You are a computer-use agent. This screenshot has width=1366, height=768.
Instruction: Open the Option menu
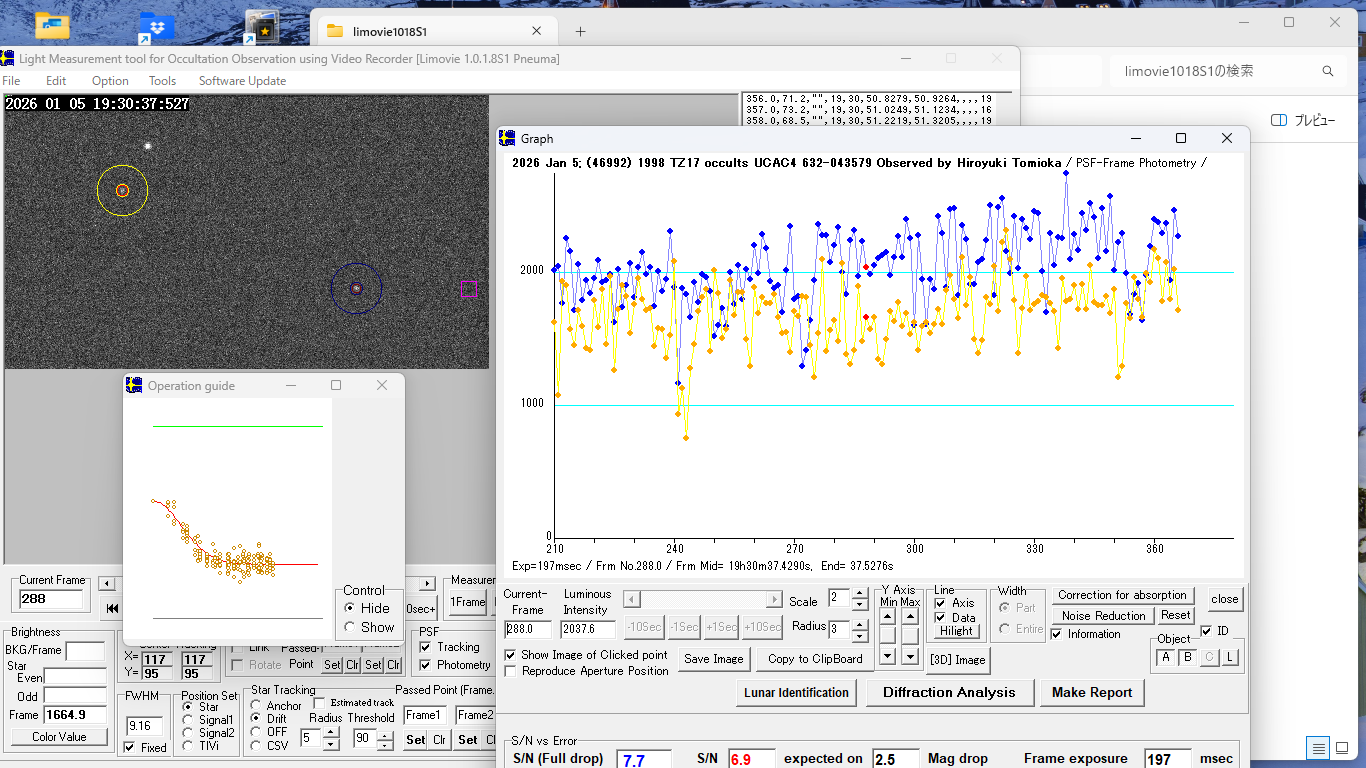[x=110, y=81]
